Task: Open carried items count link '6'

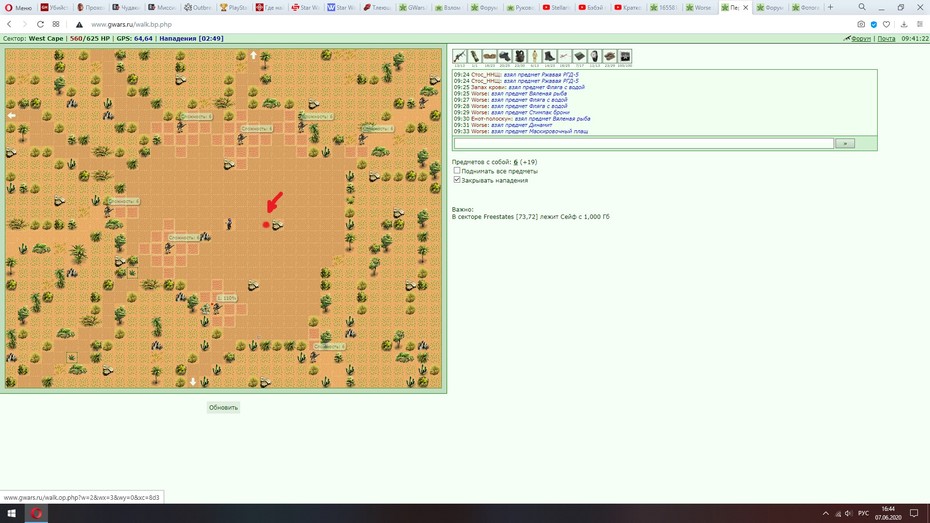Action: 515,162
